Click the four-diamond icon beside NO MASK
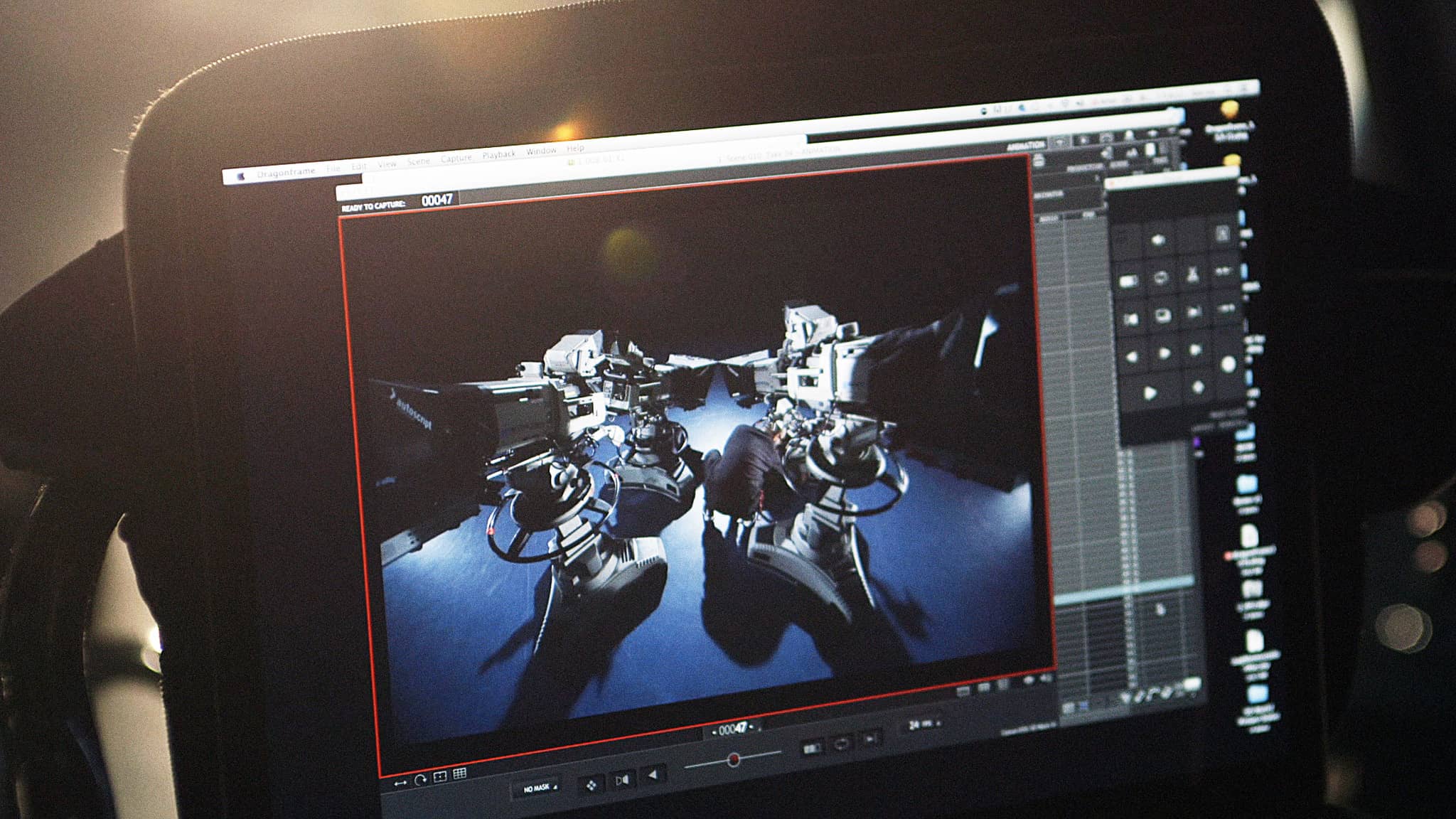This screenshot has width=1456, height=819. tap(591, 785)
